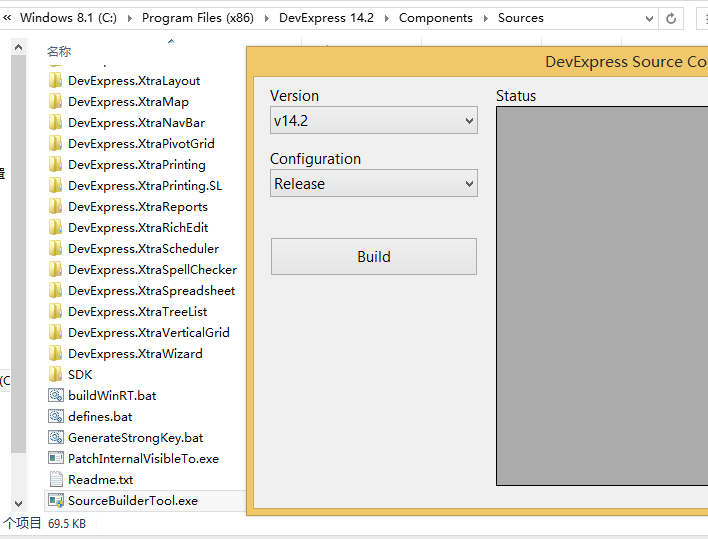Click the refresh icon beside the address bar
708x539 pixels.
click(x=671, y=19)
